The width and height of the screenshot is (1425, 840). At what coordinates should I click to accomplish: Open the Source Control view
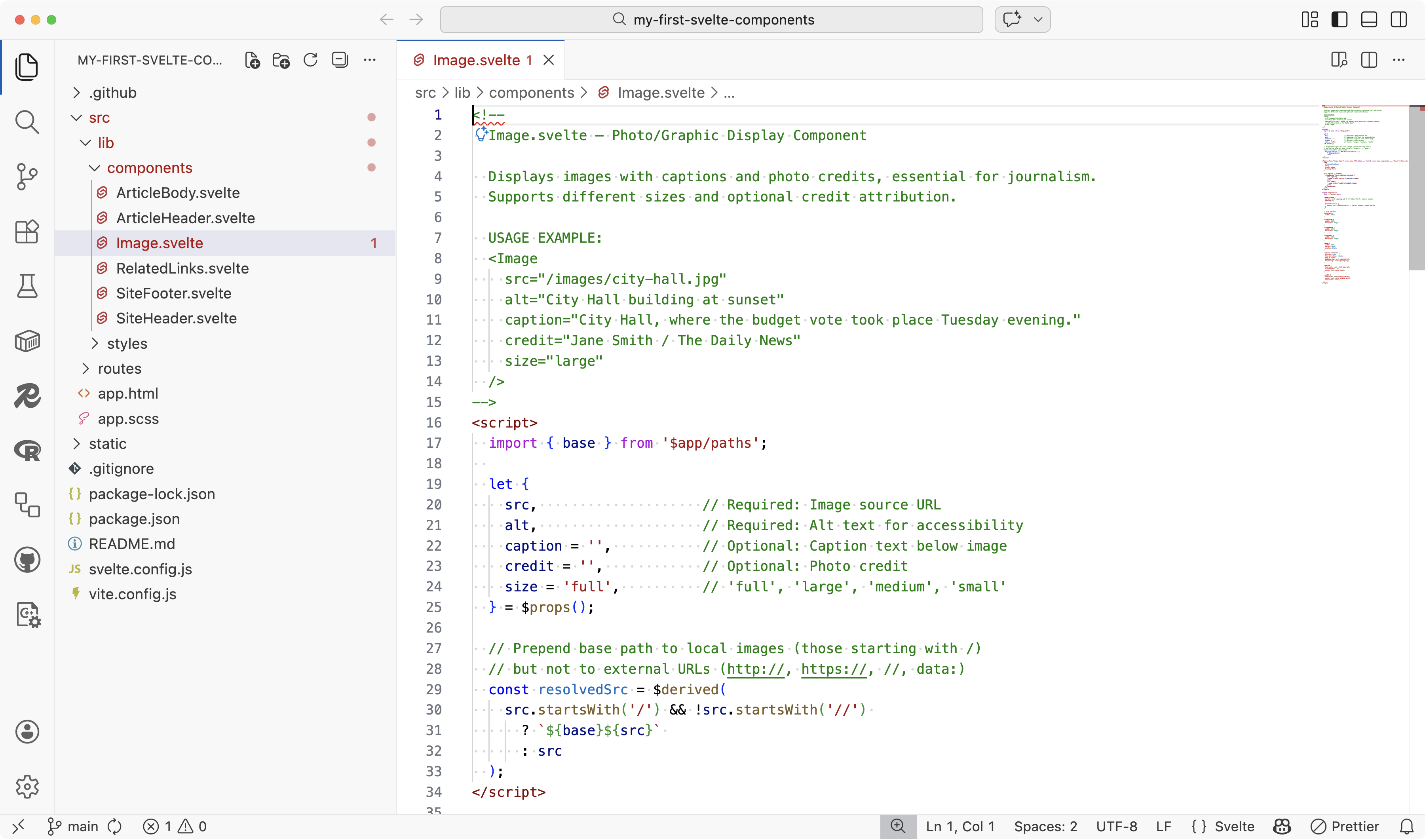(x=27, y=177)
